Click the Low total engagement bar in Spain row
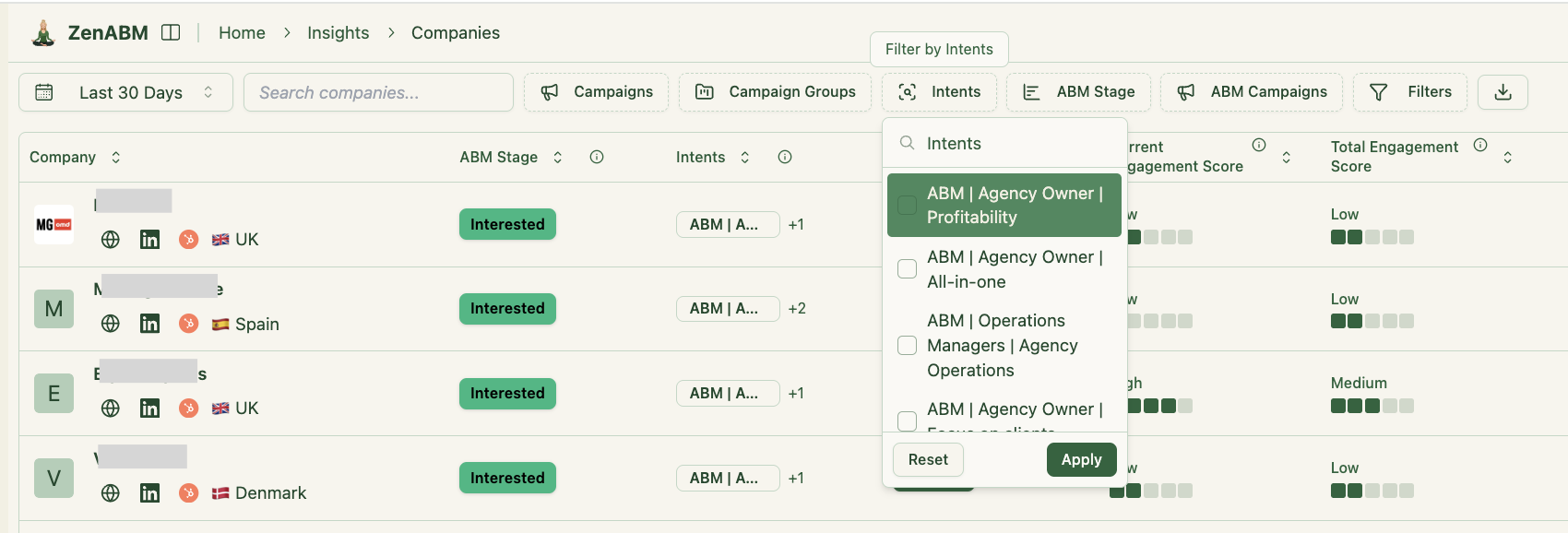Image resolution: width=1568 pixels, height=533 pixels. click(x=1372, y=321)
